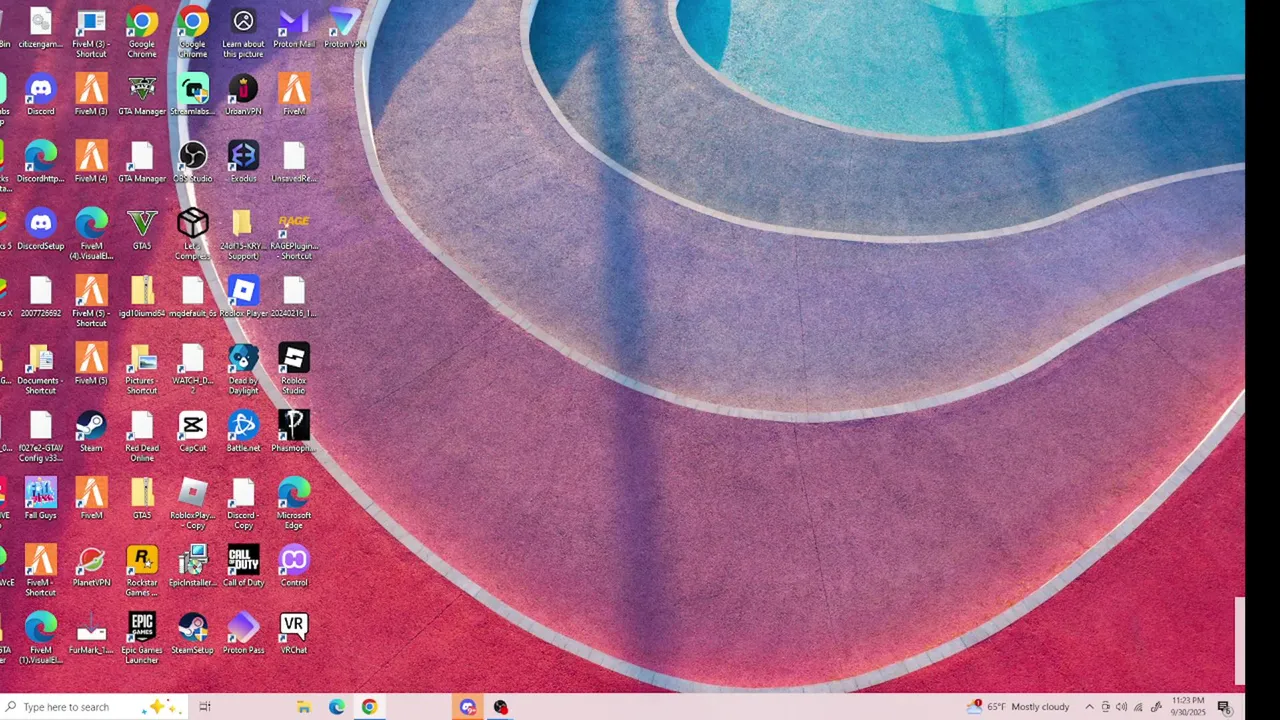Open the FiveM (4) desktop icon

(91, 163)
